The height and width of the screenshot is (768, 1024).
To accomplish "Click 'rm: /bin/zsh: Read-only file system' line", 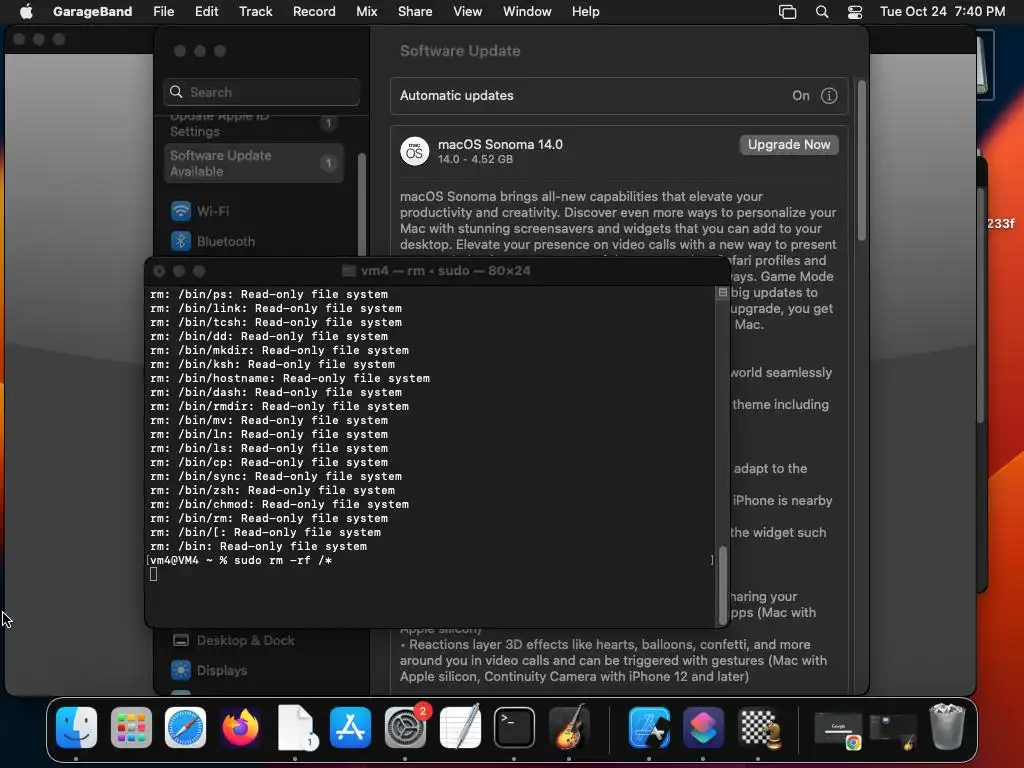I will [x=272, y=490].
